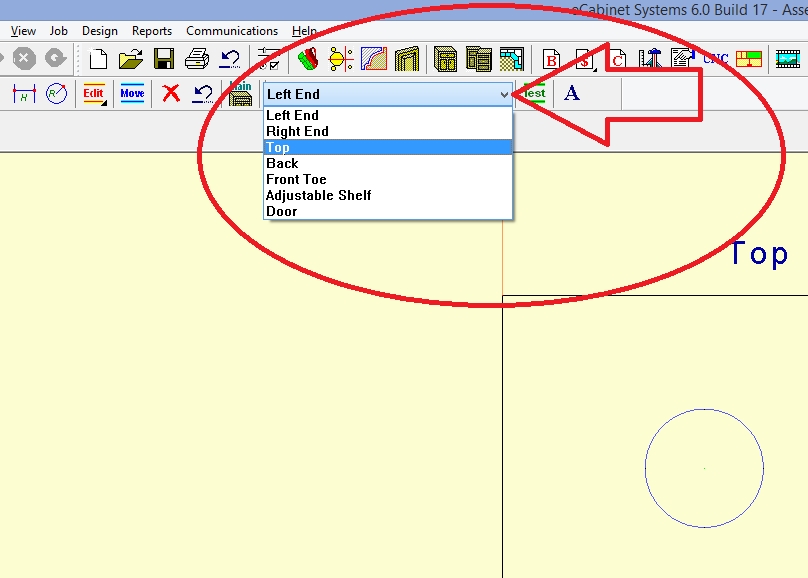Screen dimensions: 808x578
Task: Collapse the Left End part dropdown arrow
Action: 504,94
